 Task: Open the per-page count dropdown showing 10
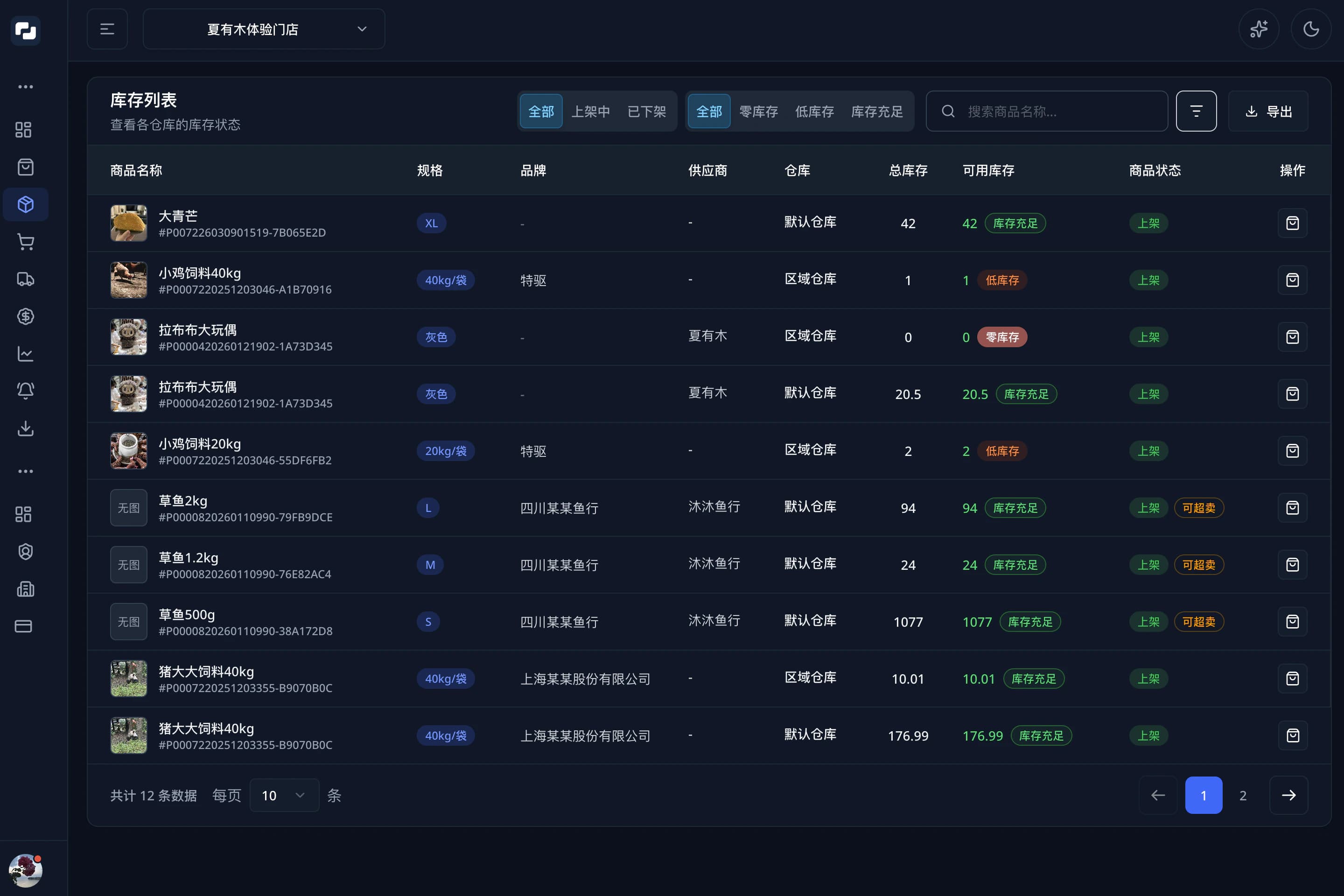coord(284,795)
